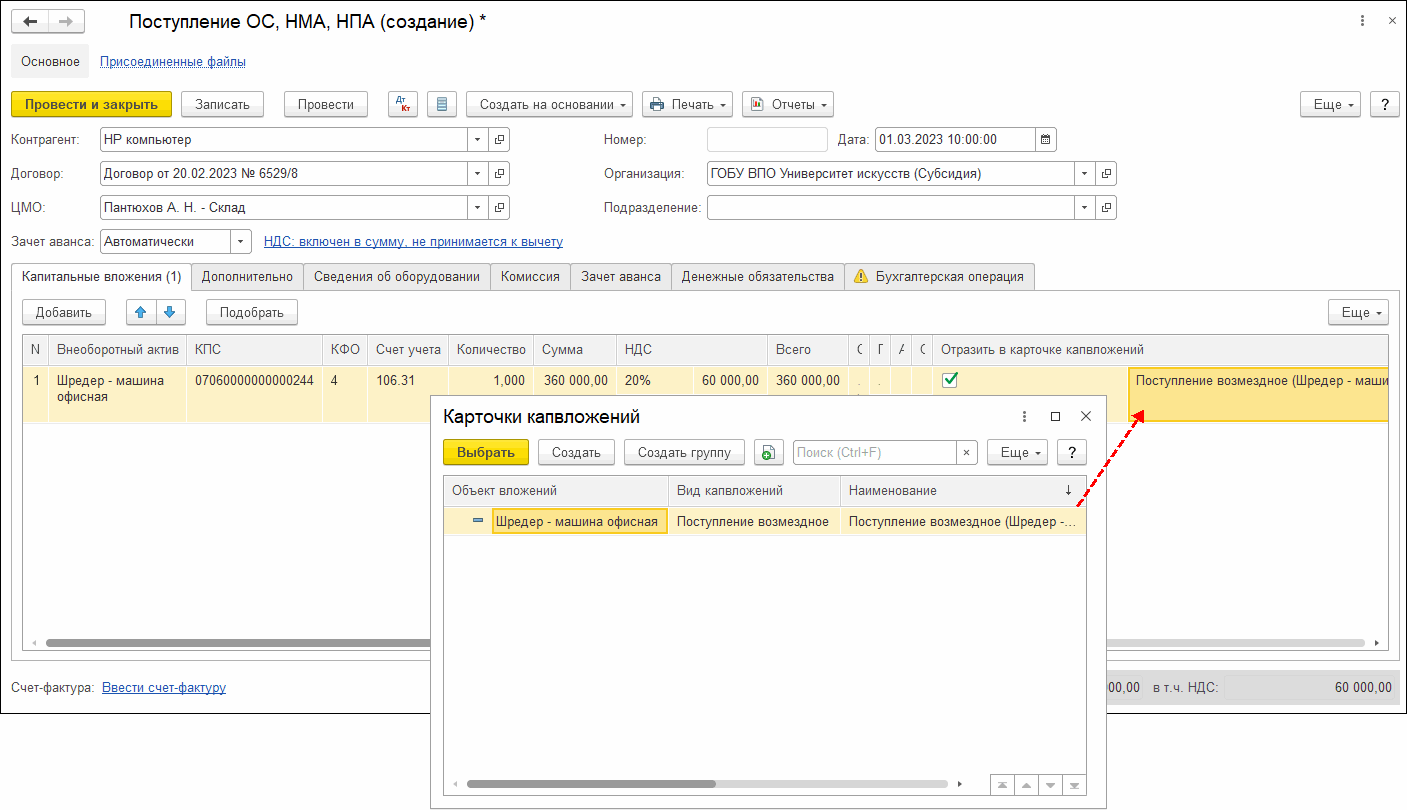Viewport: 1407px width, 810px height.
Task: Click the Подобрать button
Action: pyautogui.click(x=252, y=312)
